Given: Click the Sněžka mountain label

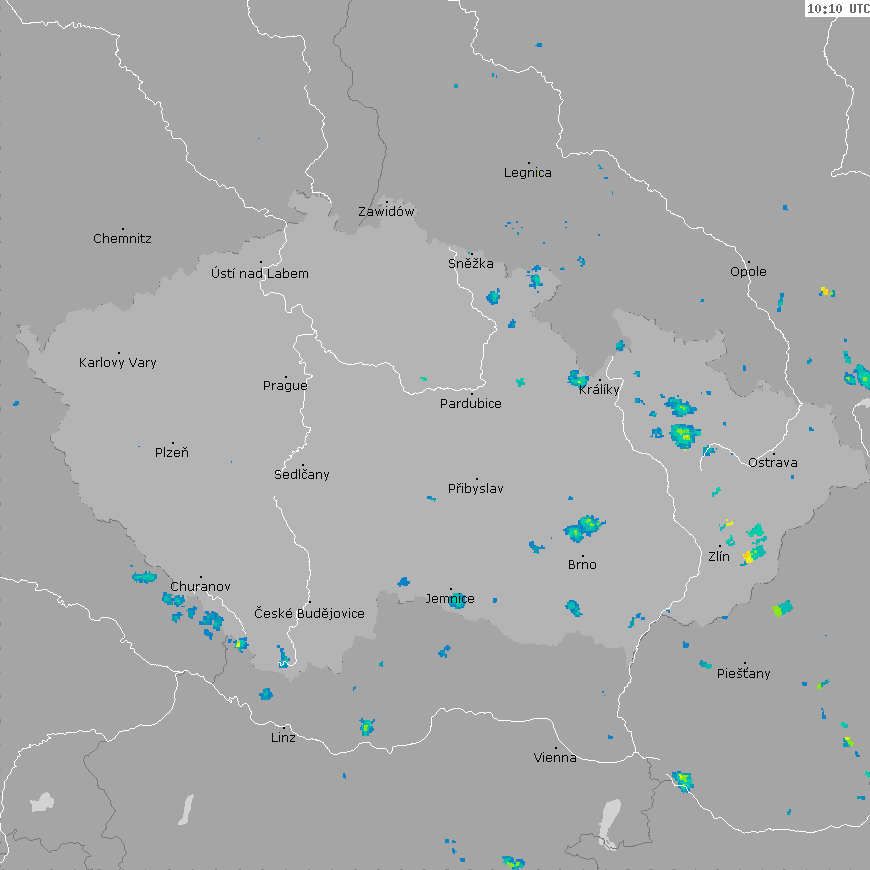Looking at the screenshot, I should click(x=470, y=265).
